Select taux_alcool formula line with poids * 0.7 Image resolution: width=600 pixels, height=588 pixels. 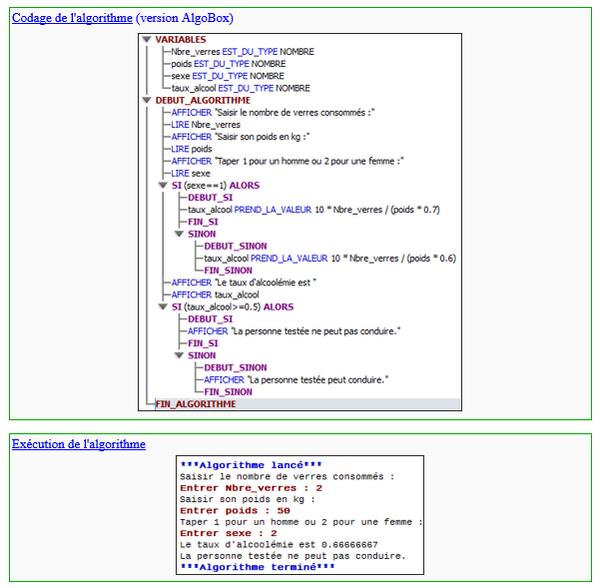[314, 210]
